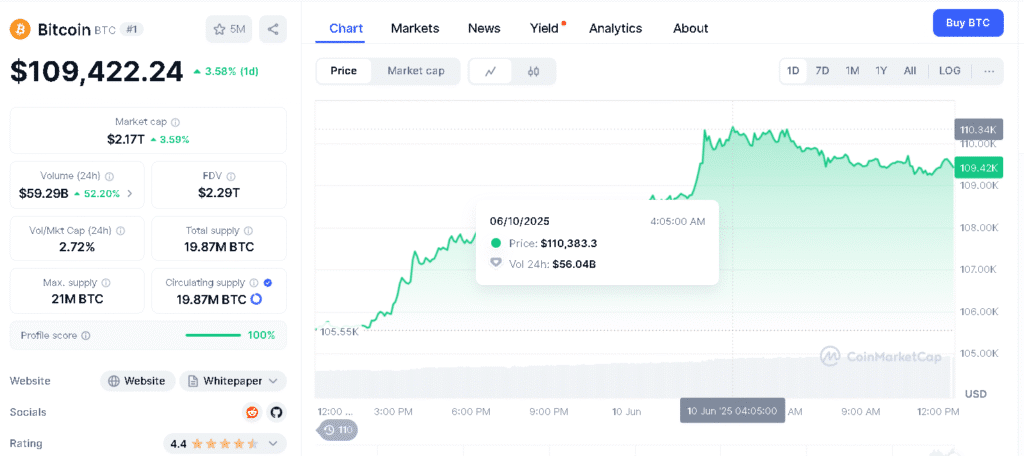This screenshot has height=456, width=1024.
Task: Open the GitHub social link icon
Action: (276, 412)
